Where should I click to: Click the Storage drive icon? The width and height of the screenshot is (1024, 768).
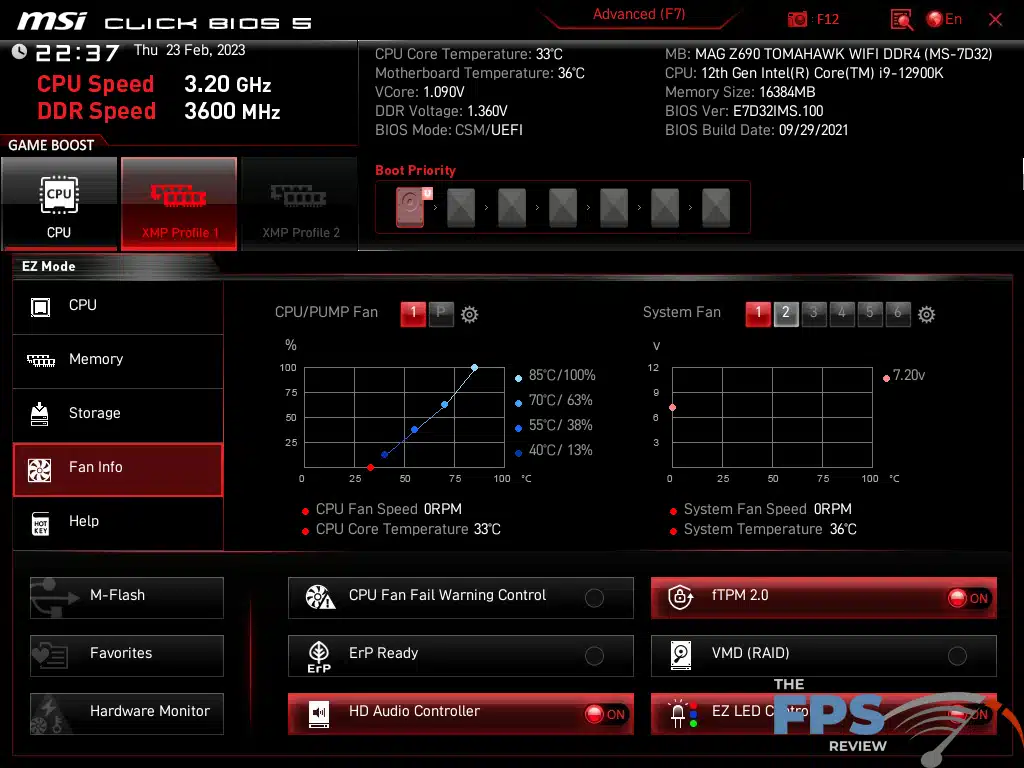[x=39, y=414]
